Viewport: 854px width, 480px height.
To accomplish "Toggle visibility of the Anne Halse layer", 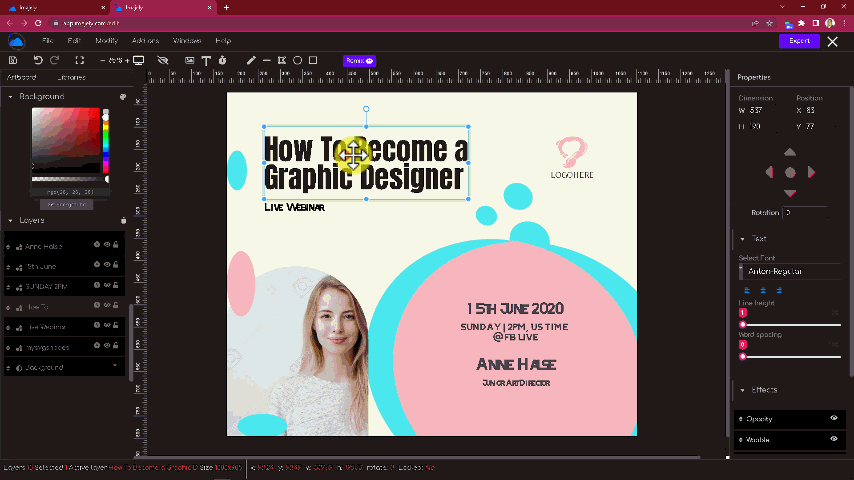I will coord(107,245).
